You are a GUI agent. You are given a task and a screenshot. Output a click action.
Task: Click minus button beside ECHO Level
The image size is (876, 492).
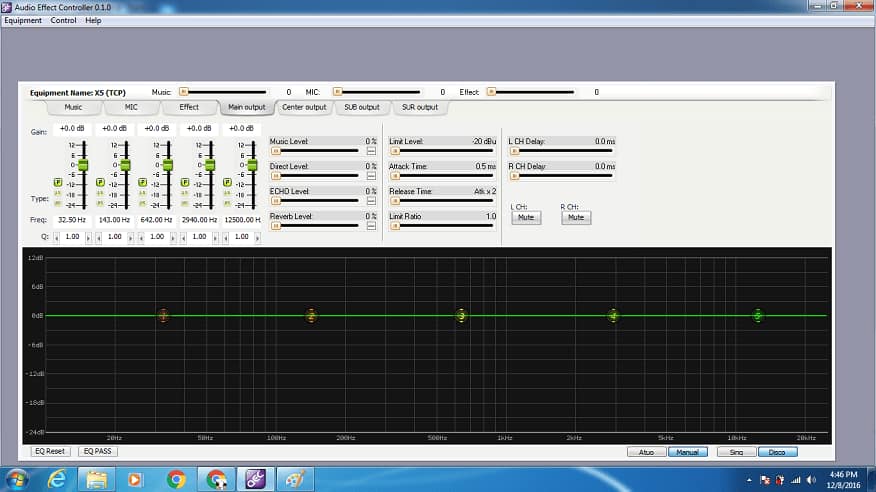371,201
